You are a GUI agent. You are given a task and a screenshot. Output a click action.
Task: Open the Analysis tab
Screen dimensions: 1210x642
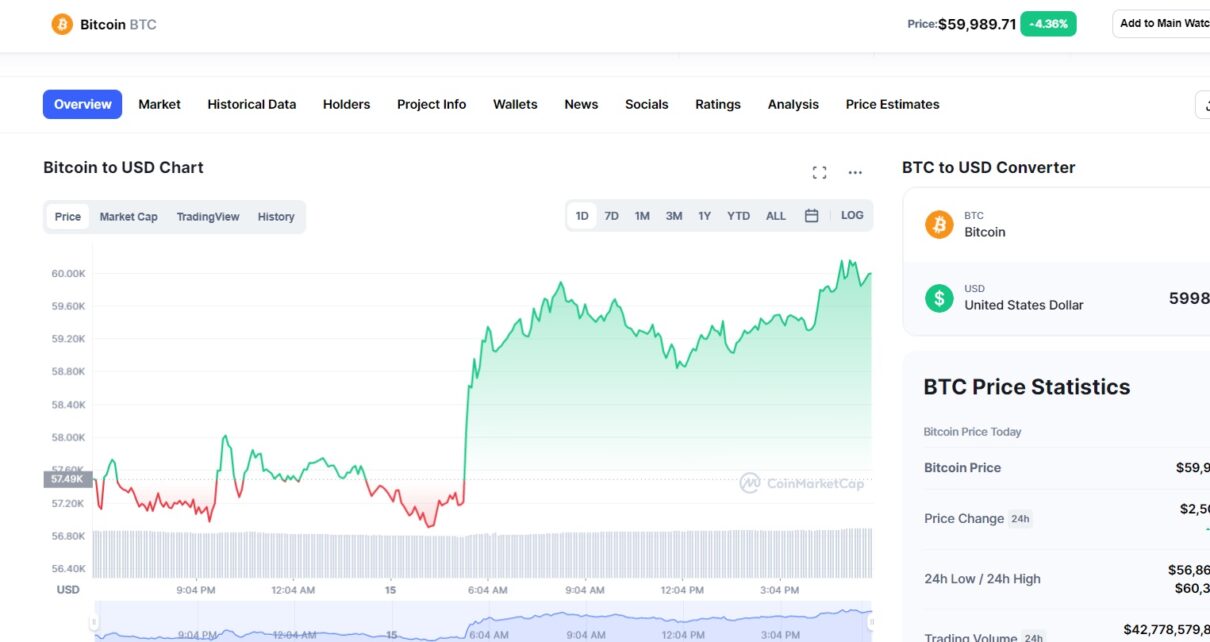[793, 104]
